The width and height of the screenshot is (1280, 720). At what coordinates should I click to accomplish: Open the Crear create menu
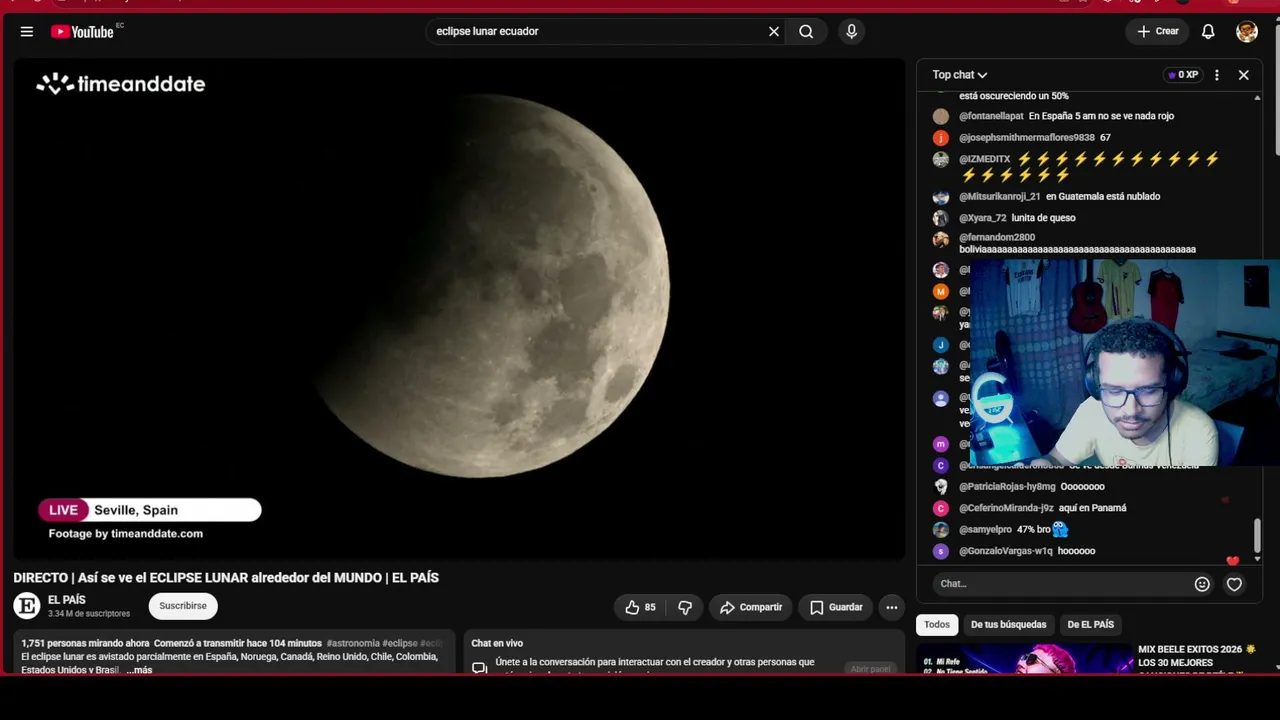tap(1158, 32)
